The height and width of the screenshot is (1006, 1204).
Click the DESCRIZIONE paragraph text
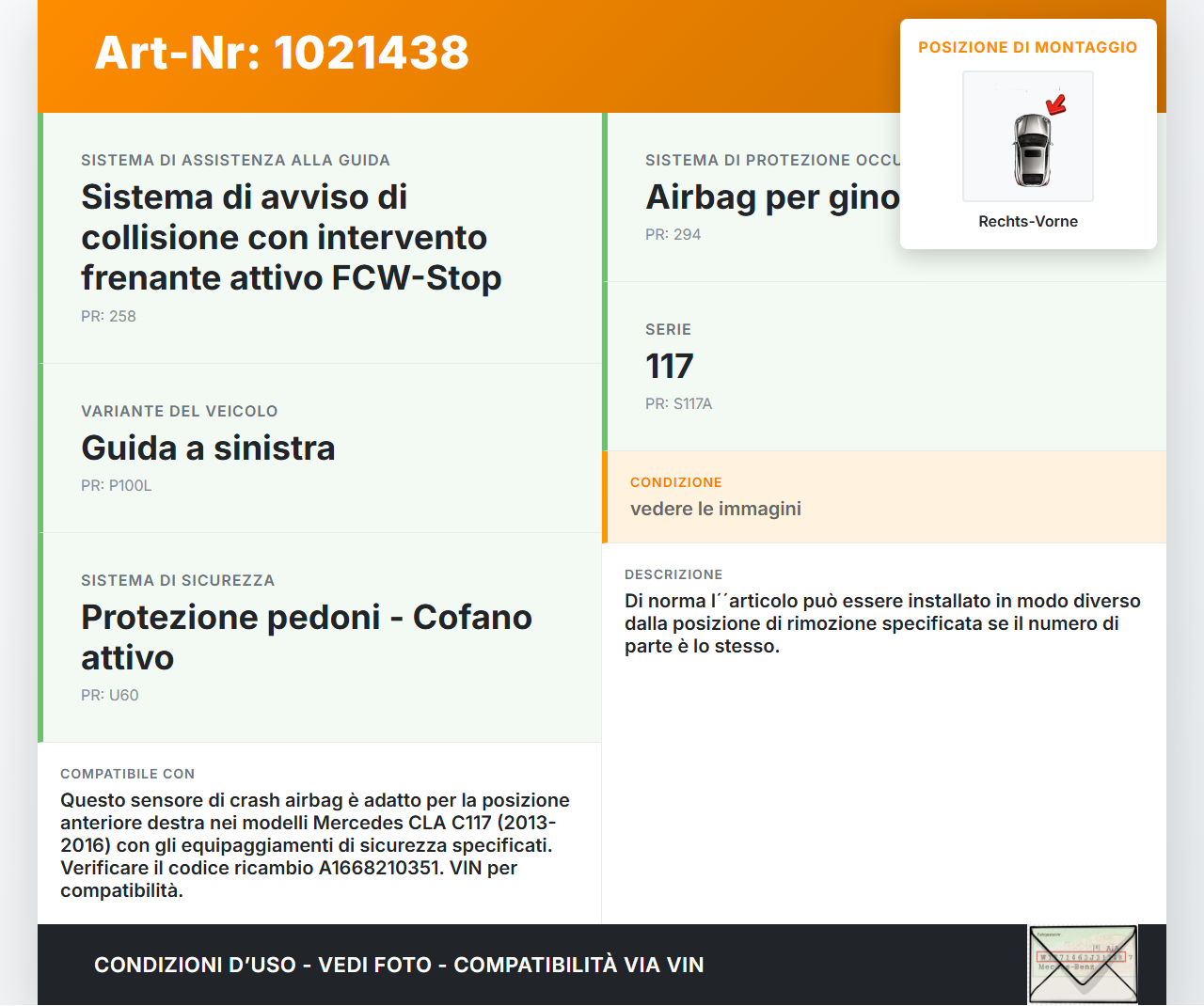[881, 623]
